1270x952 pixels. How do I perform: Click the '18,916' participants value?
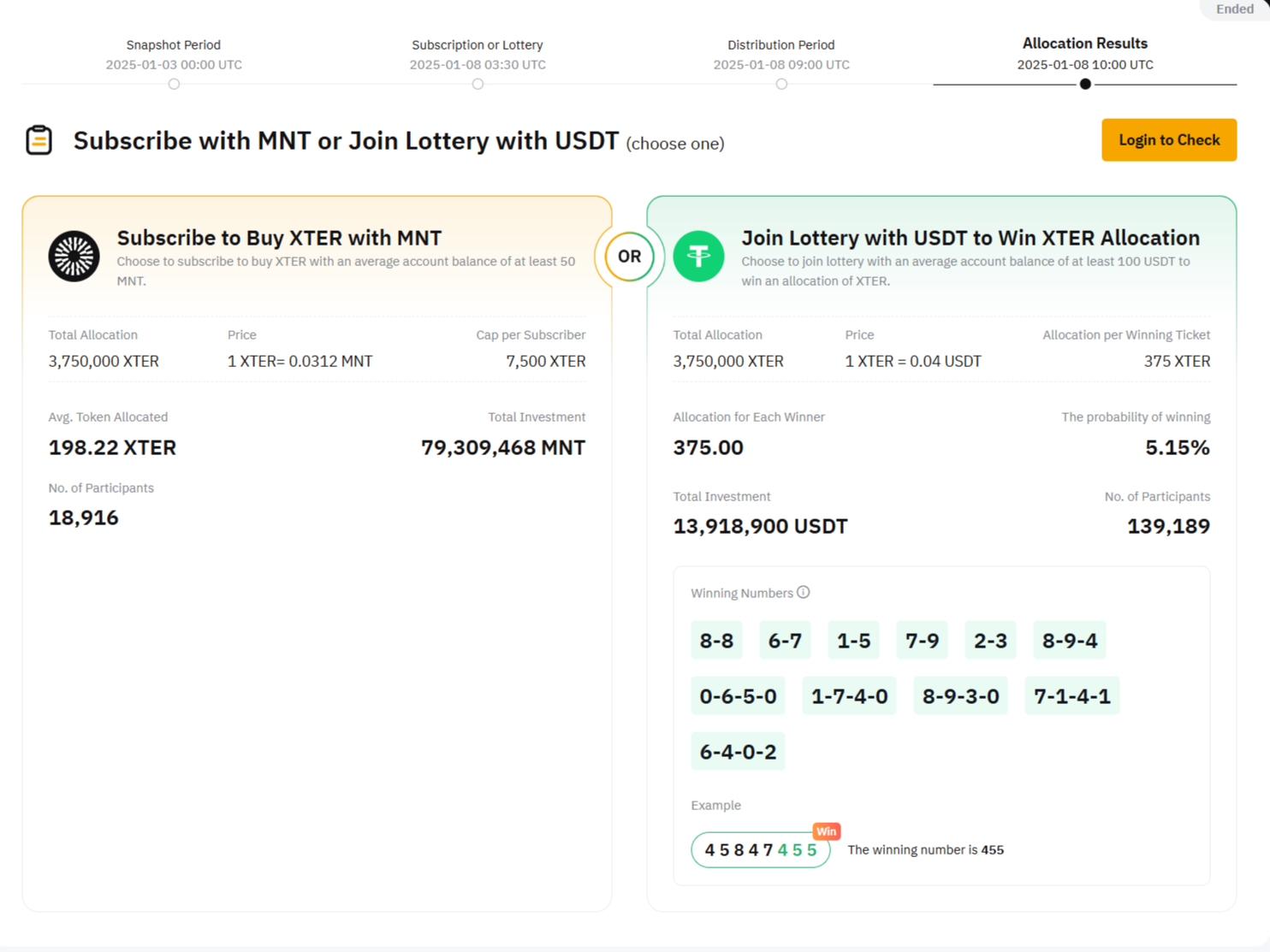(x=83, y=517)
